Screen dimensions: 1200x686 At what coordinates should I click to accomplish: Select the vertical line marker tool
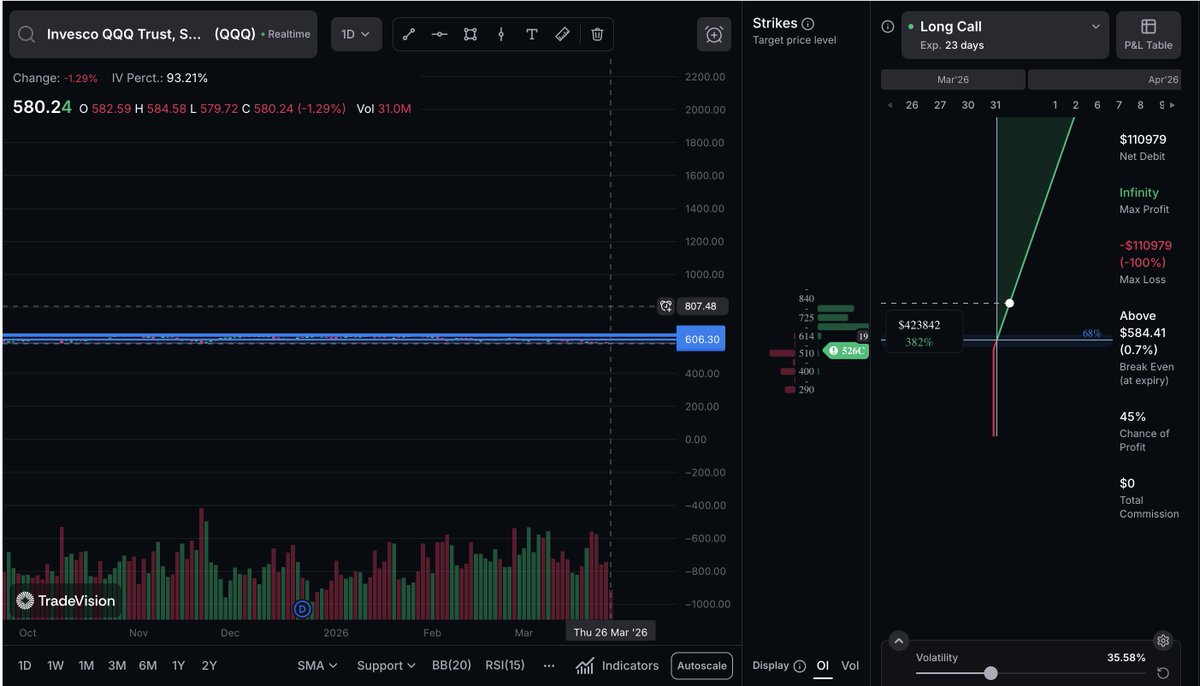tap(501, 34)
